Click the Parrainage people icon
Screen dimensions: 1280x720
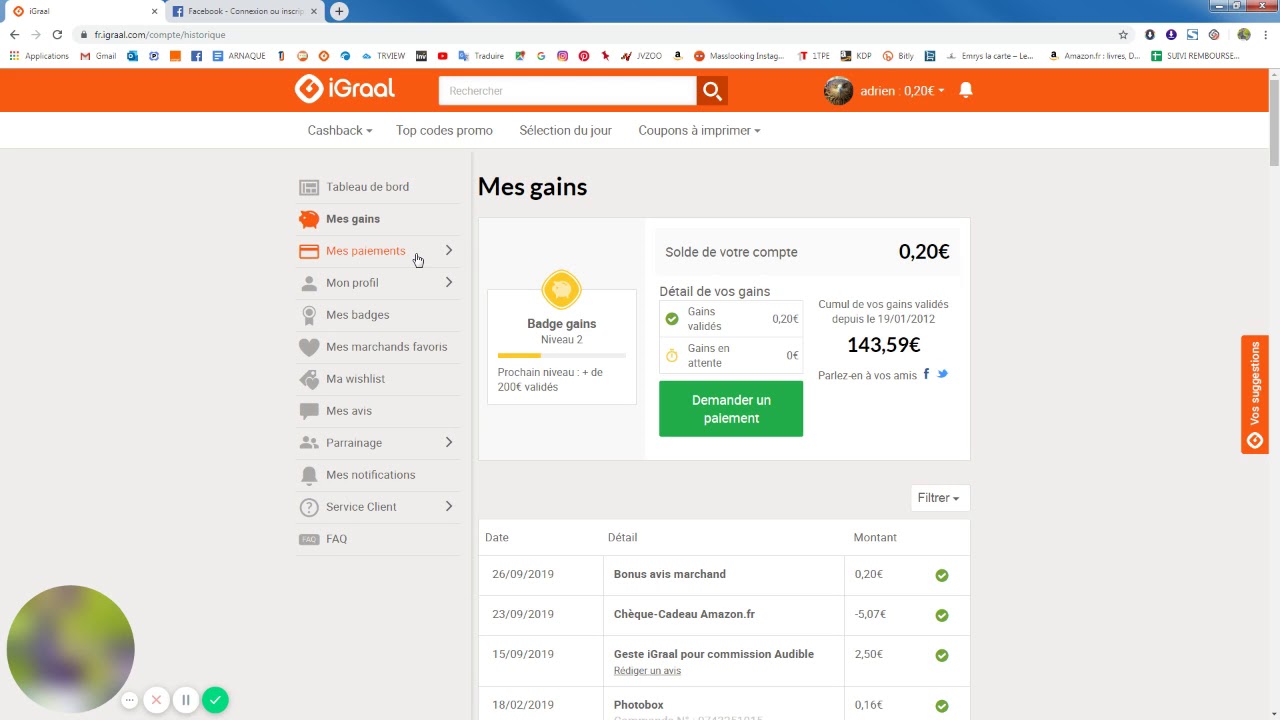point(309,443)
